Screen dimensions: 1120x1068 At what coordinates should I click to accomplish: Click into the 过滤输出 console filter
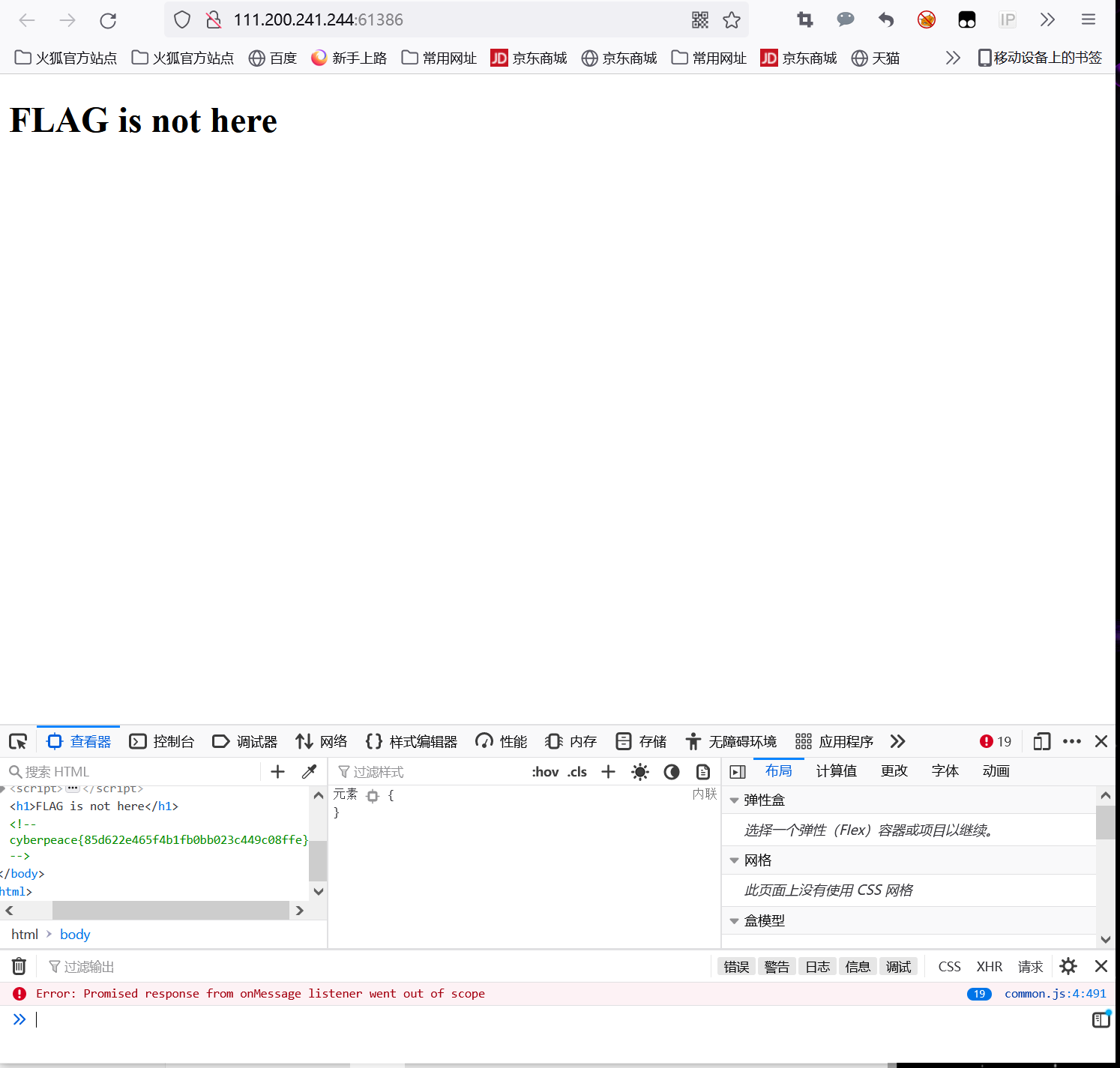375,967
